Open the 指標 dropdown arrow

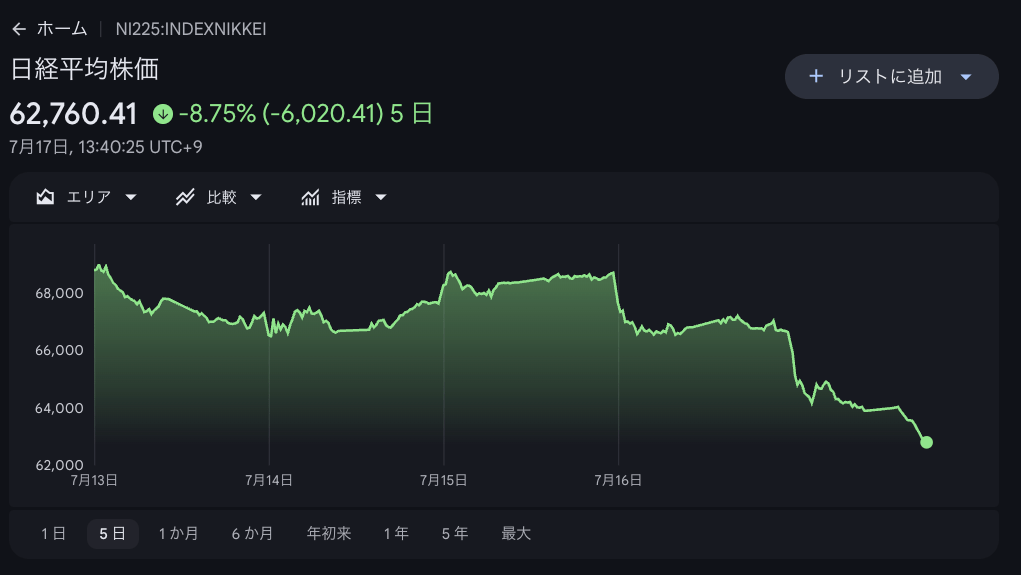[381, 197]
